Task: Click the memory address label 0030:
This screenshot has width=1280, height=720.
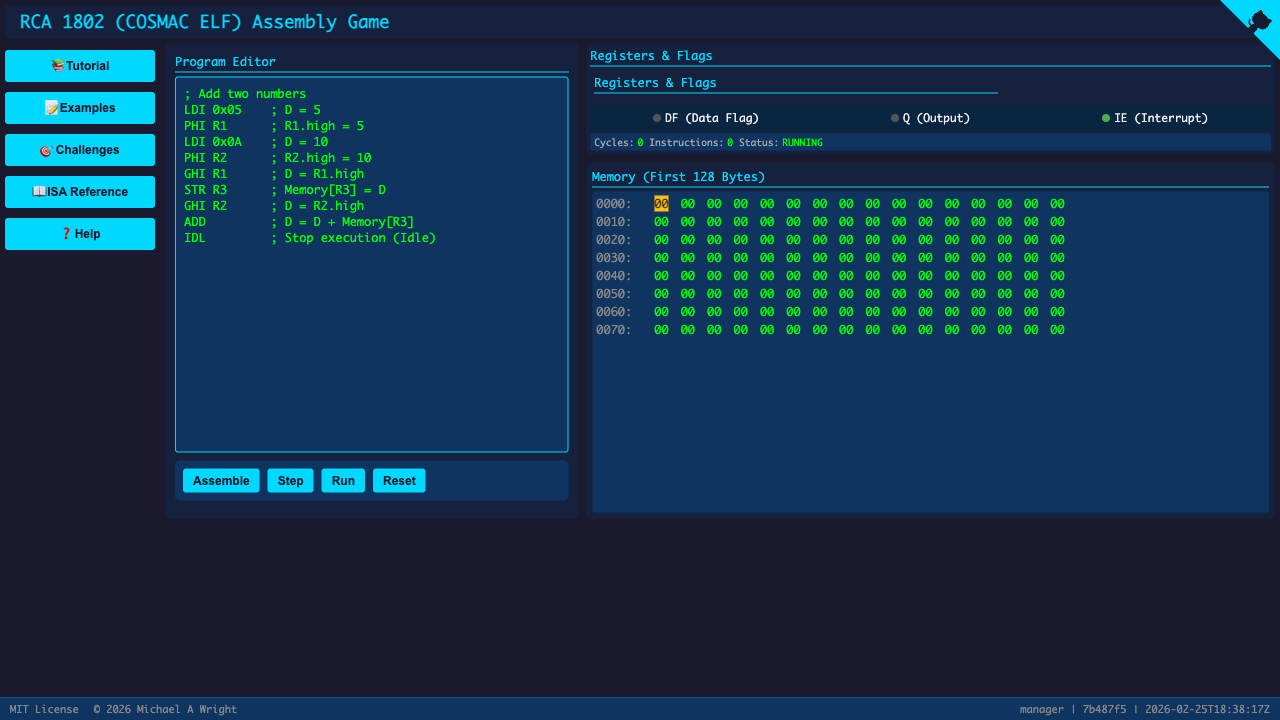Action: pyautogui.click(x=614, y=258)
